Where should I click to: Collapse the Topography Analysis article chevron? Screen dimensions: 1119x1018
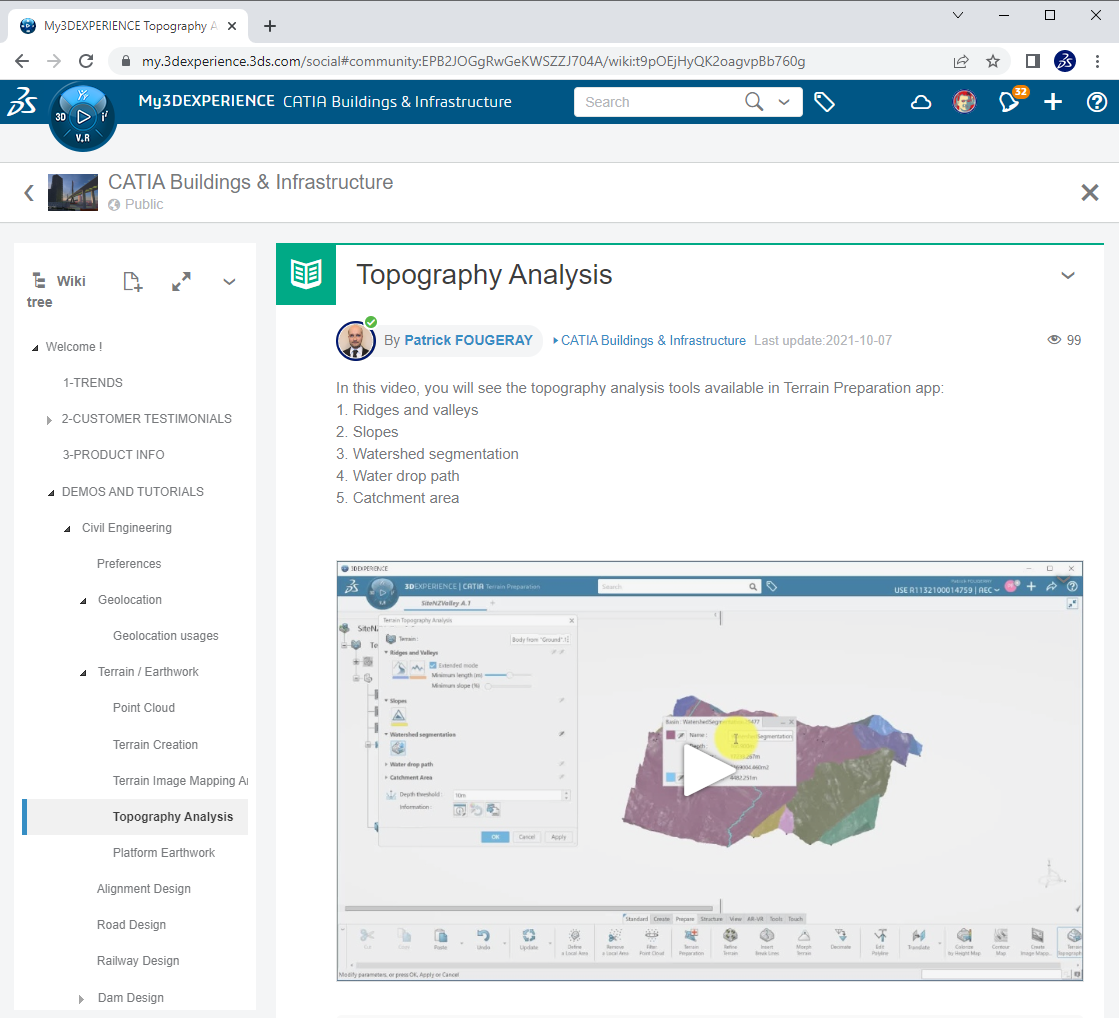coord(1067,275)
